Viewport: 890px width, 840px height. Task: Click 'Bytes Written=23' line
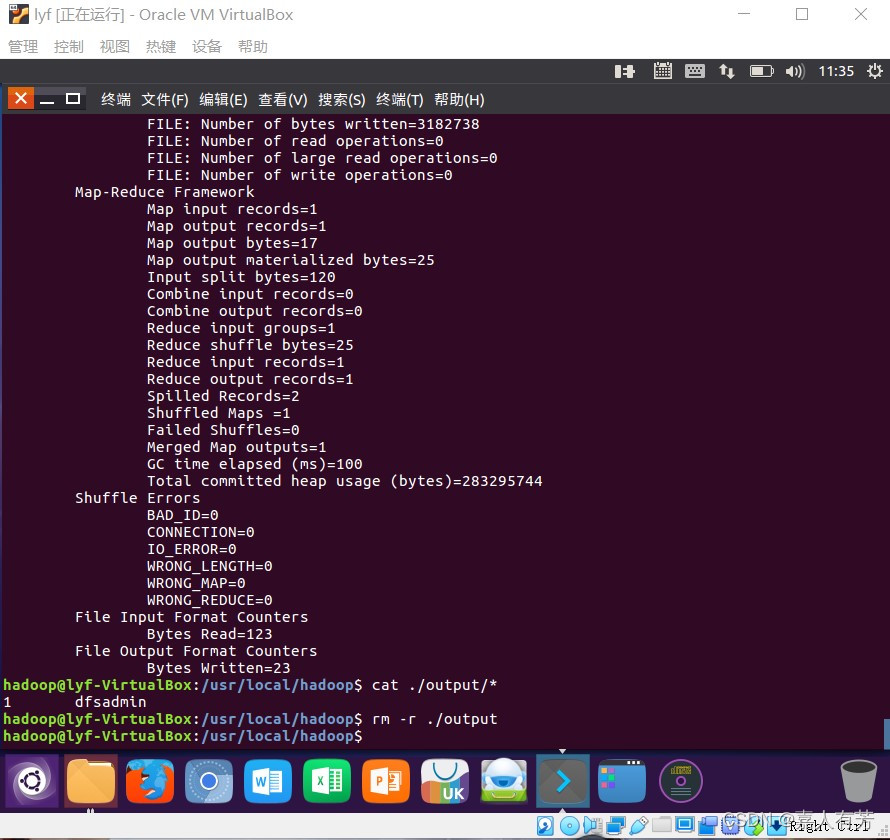click(218, 668)
